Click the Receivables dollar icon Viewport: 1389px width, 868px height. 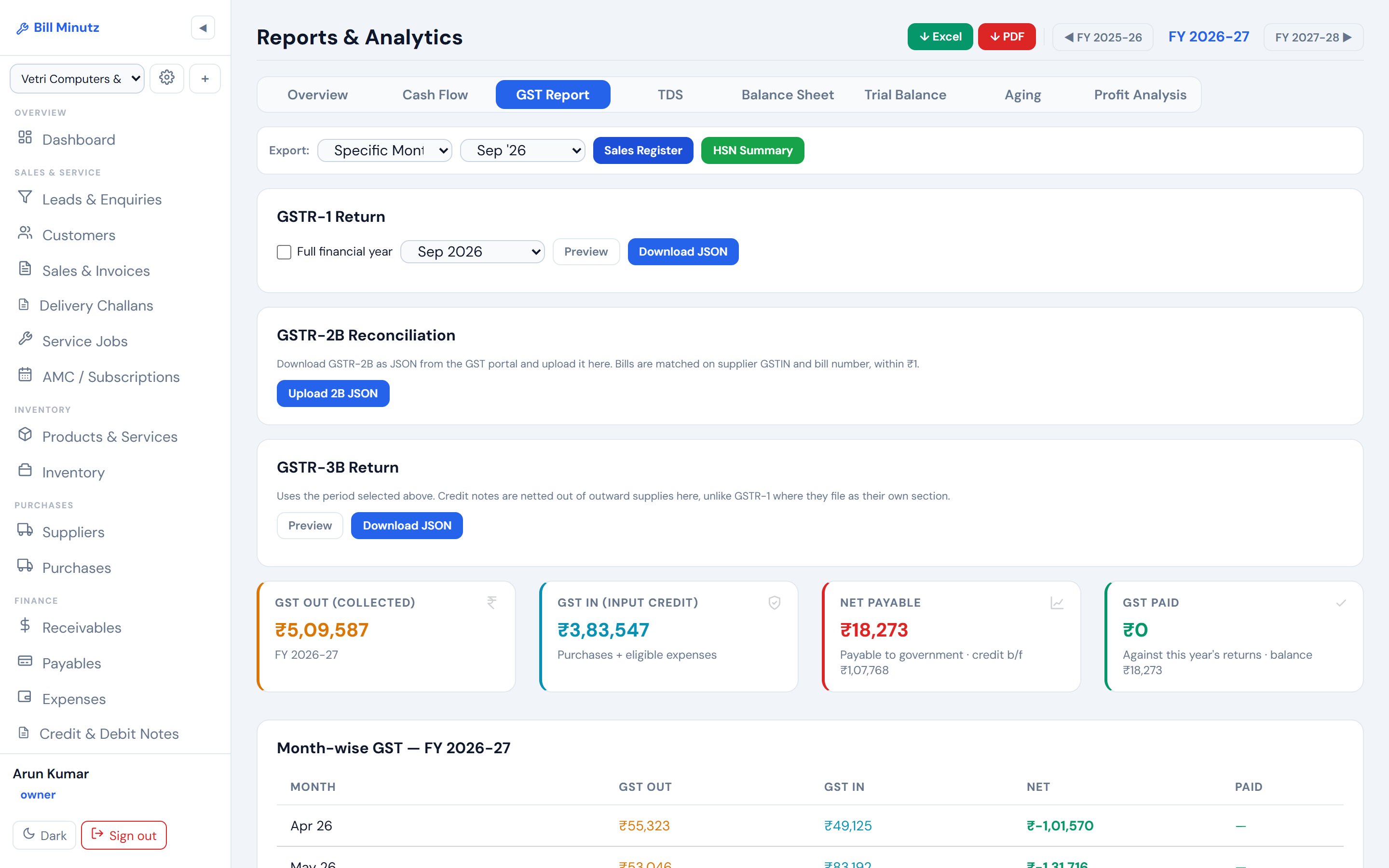point(25,624)
